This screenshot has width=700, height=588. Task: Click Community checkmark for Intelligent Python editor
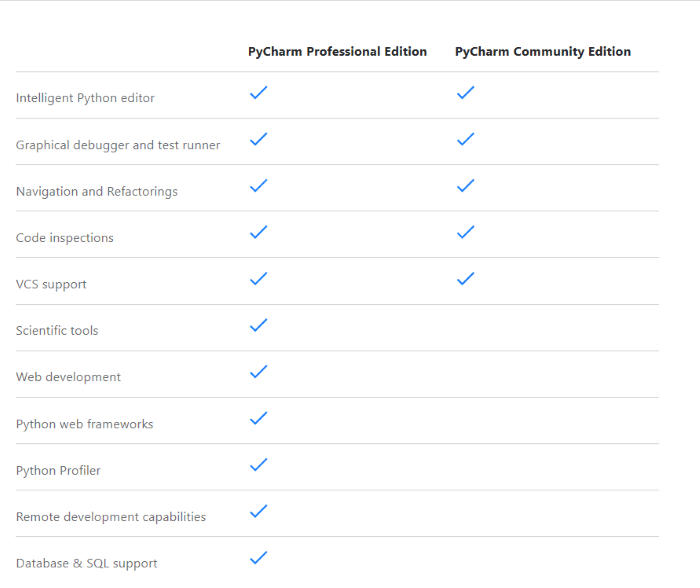(x=465, y=93)
